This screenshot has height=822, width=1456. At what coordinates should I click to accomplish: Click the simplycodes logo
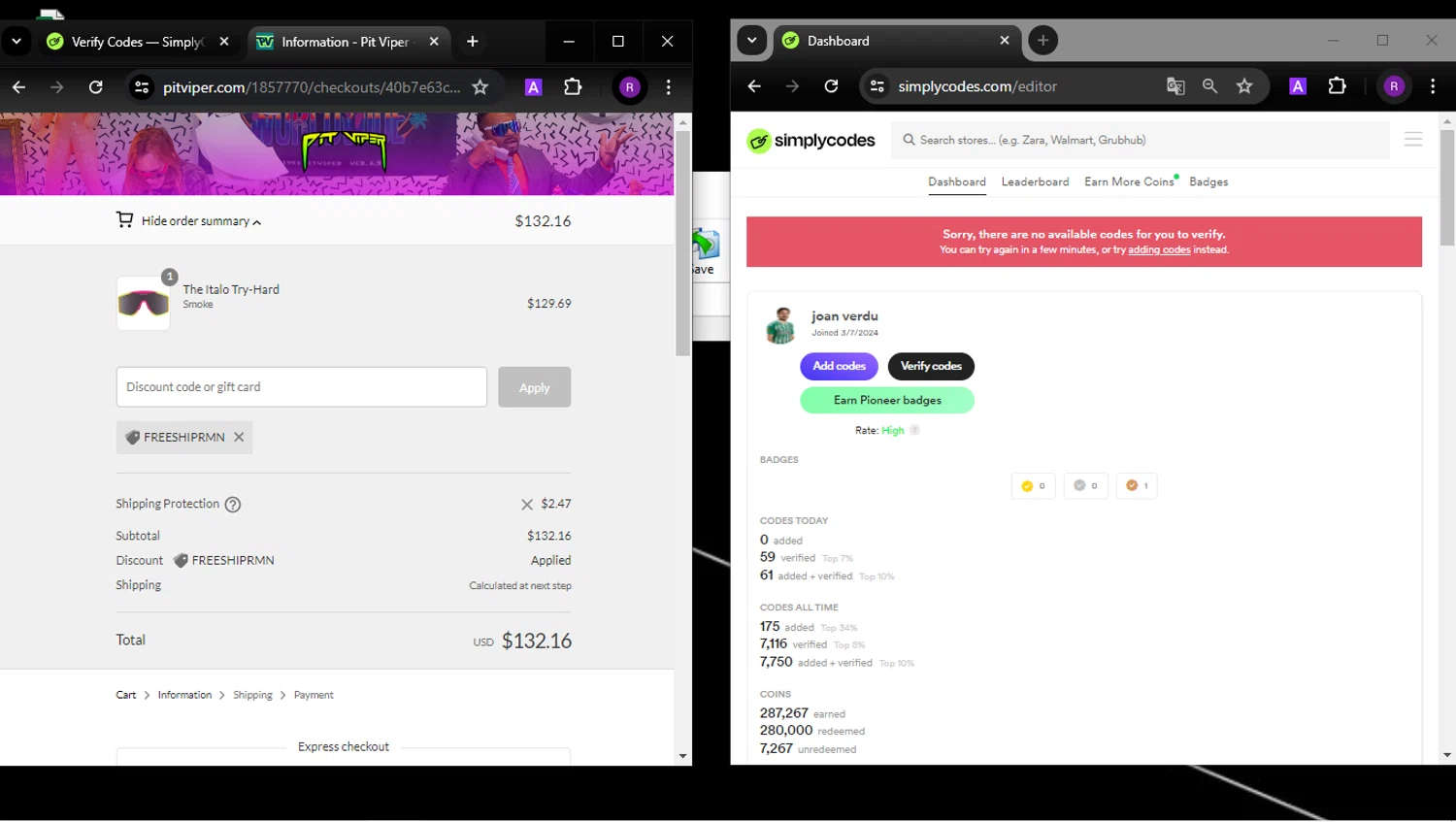[x=811, y=141]
